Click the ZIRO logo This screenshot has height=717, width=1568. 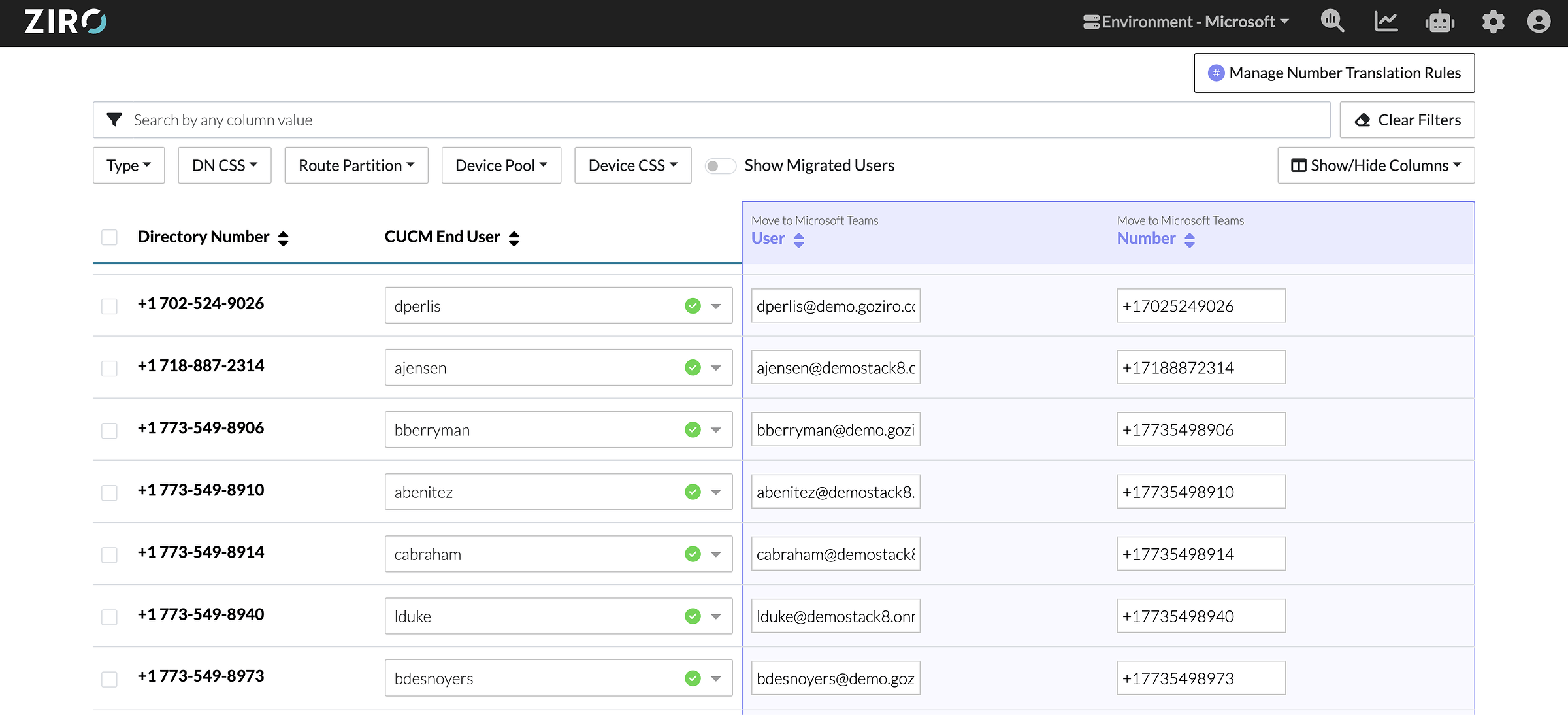point(65,21)
